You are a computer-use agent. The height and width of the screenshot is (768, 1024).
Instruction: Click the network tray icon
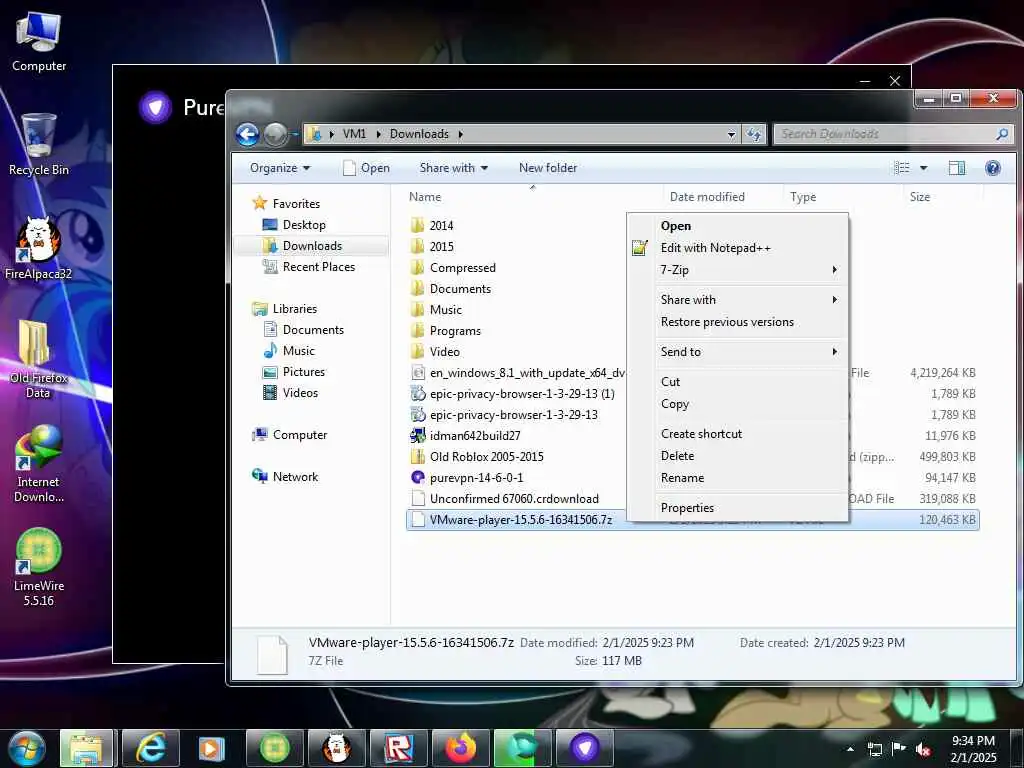(874, 749)
